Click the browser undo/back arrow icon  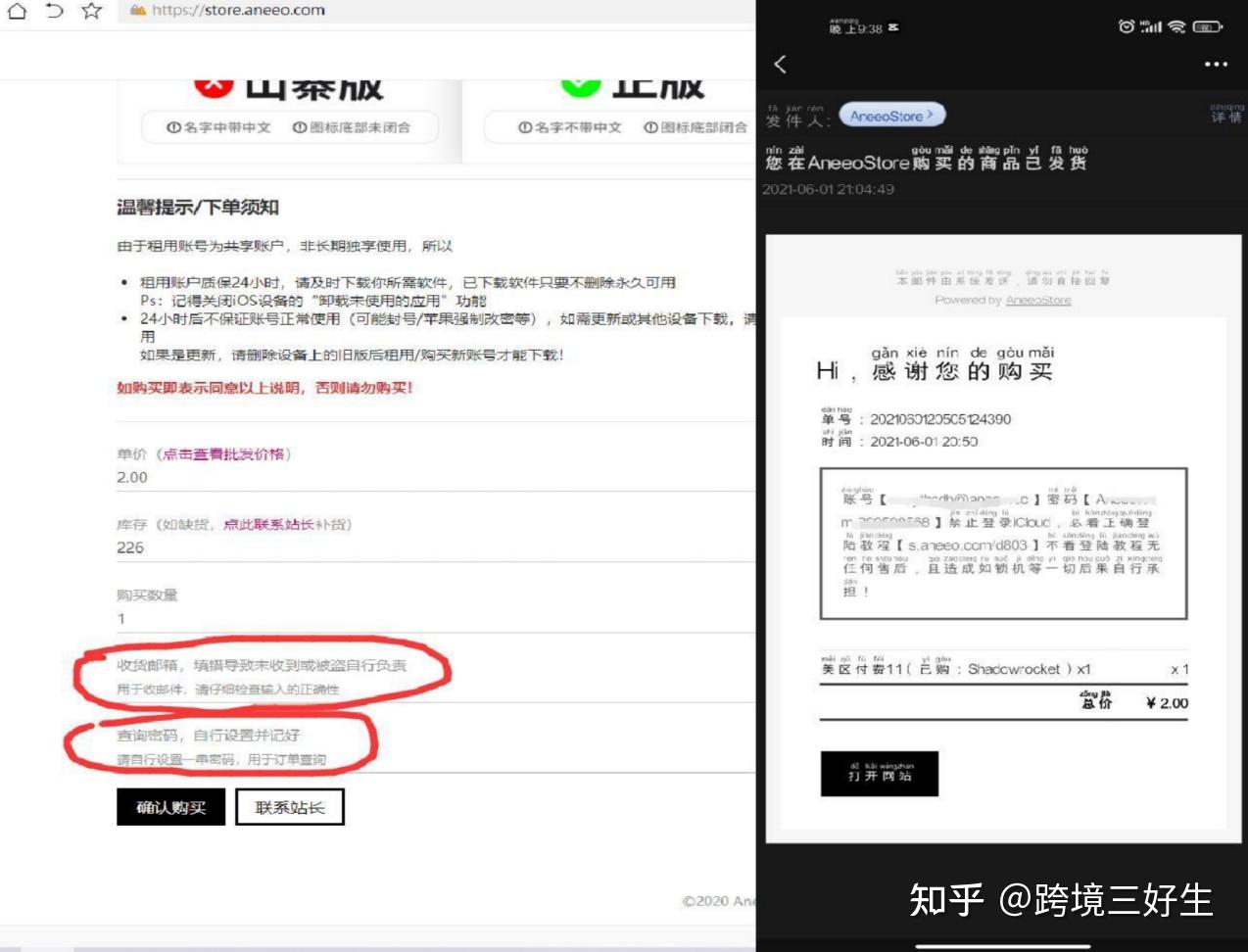point(55,11)
